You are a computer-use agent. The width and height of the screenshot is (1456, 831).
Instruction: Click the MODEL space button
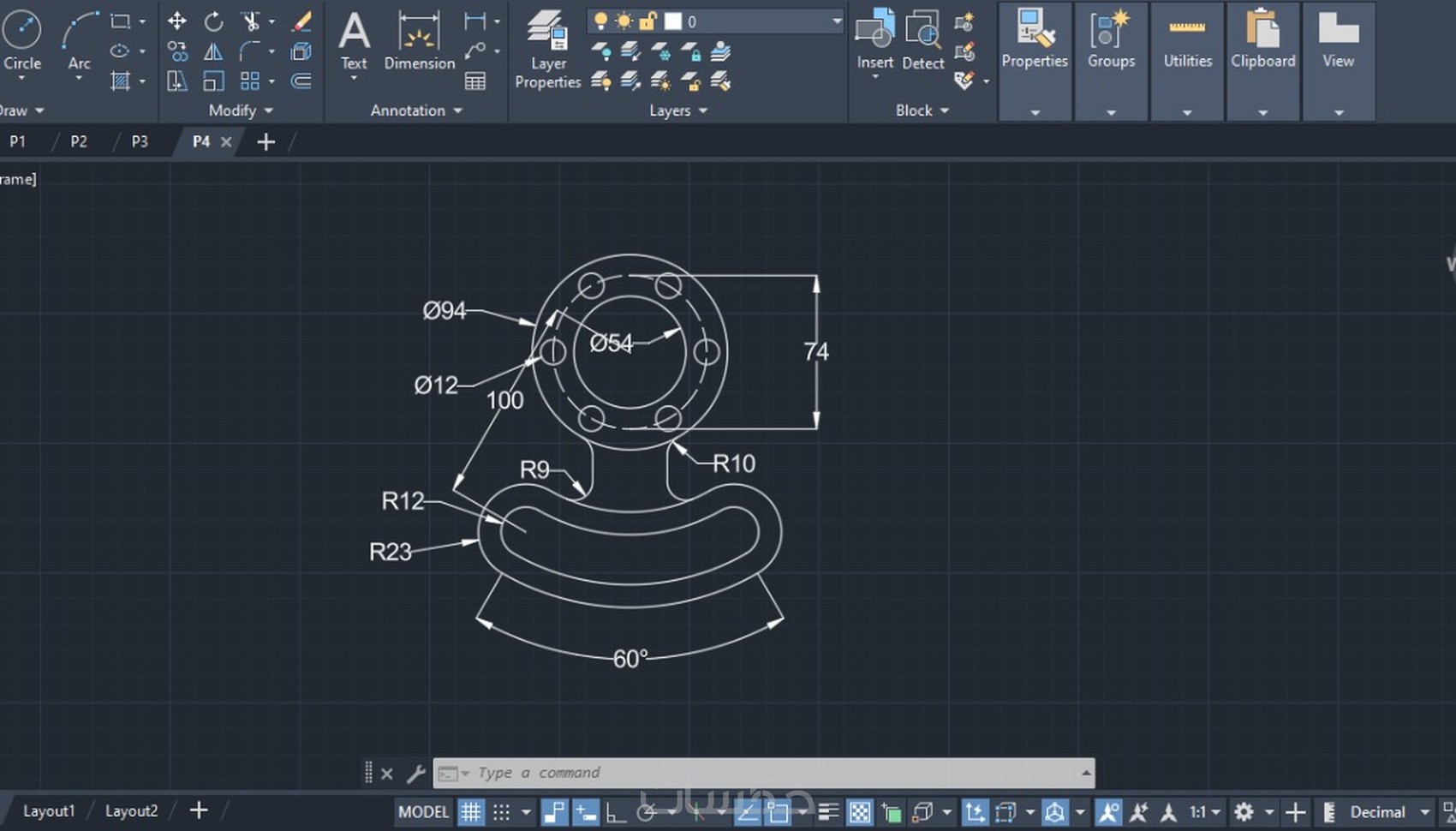423,811
